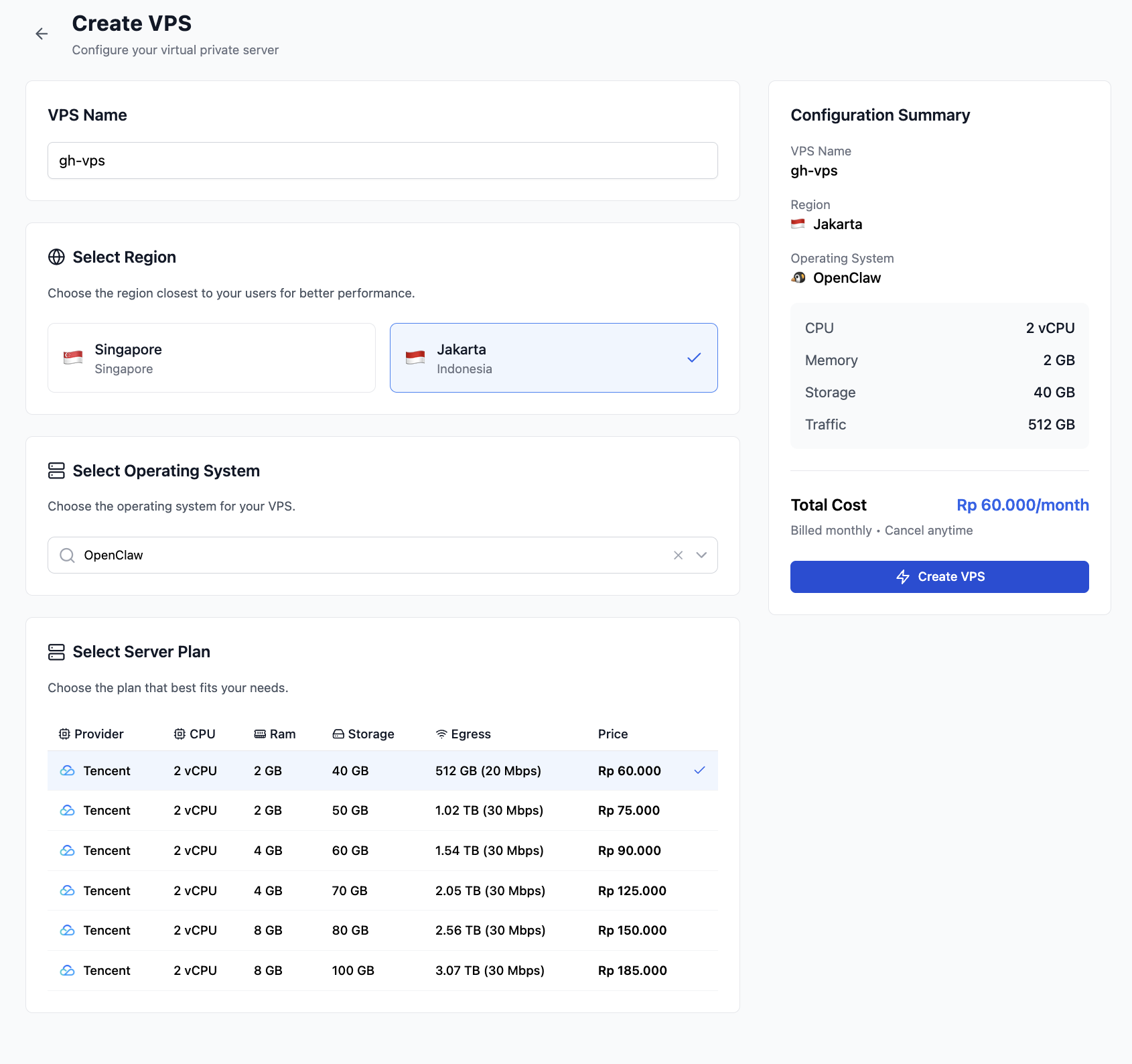Select the Singapore region card
Viewport: 1132px width, 1064px height.
pyautogui.click(x=211, y=357)
